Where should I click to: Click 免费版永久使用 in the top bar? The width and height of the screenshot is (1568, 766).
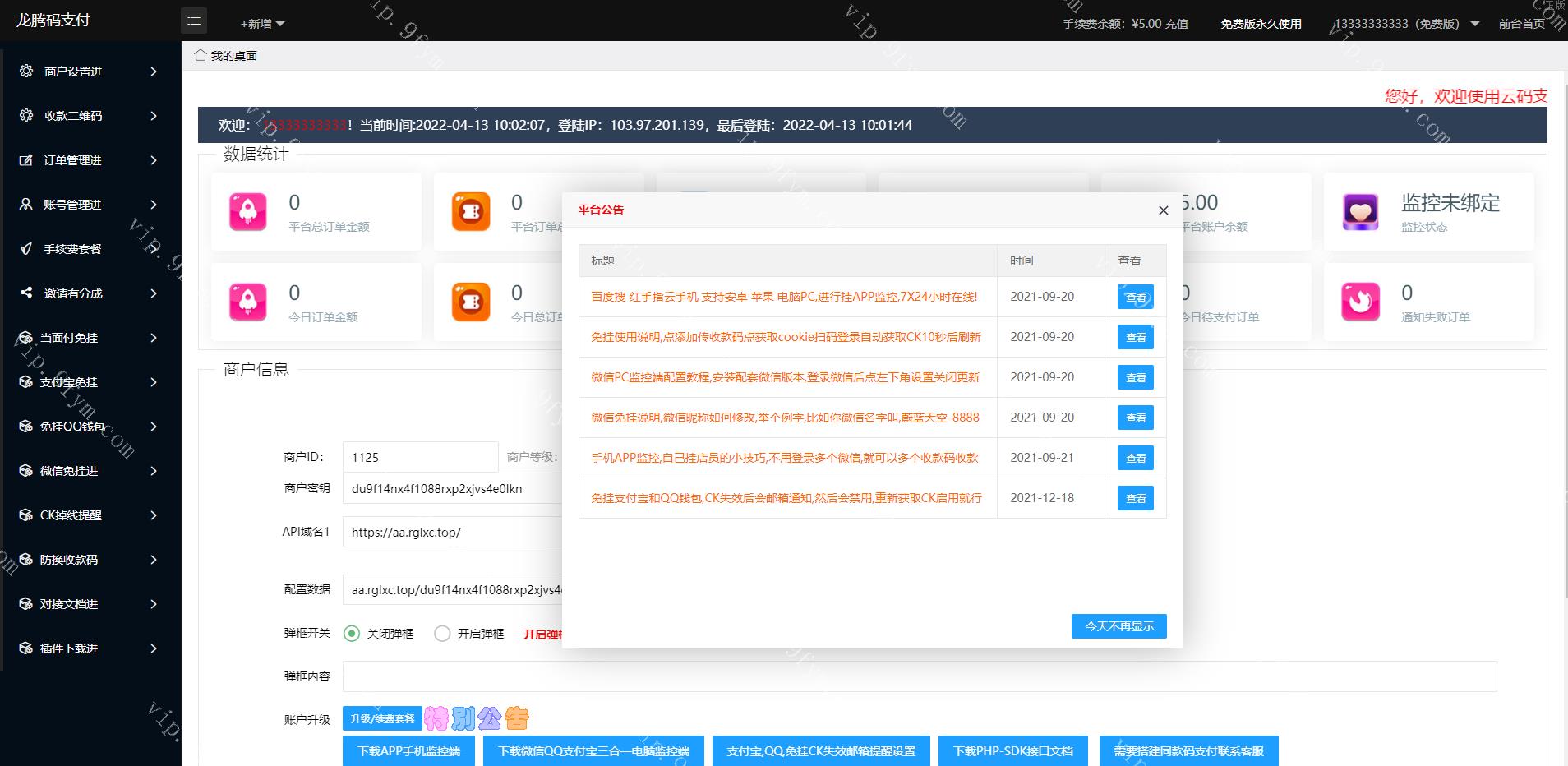coord(1260,23)
